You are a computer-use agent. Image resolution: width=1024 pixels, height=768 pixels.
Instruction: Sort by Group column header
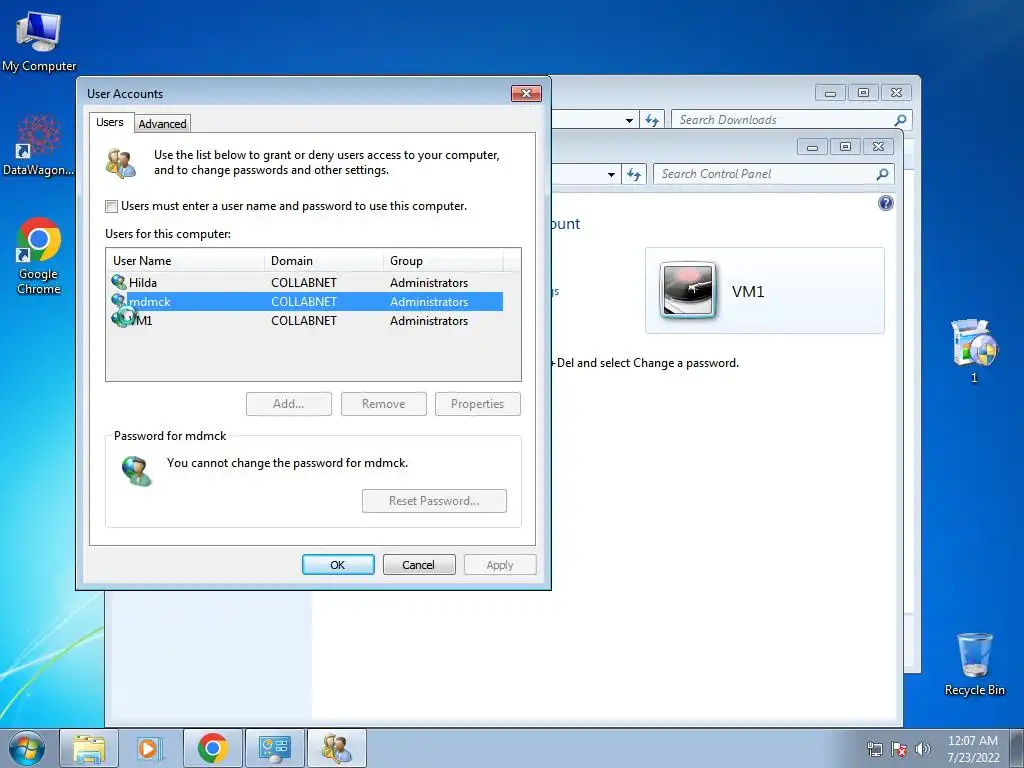coord(443,261)
